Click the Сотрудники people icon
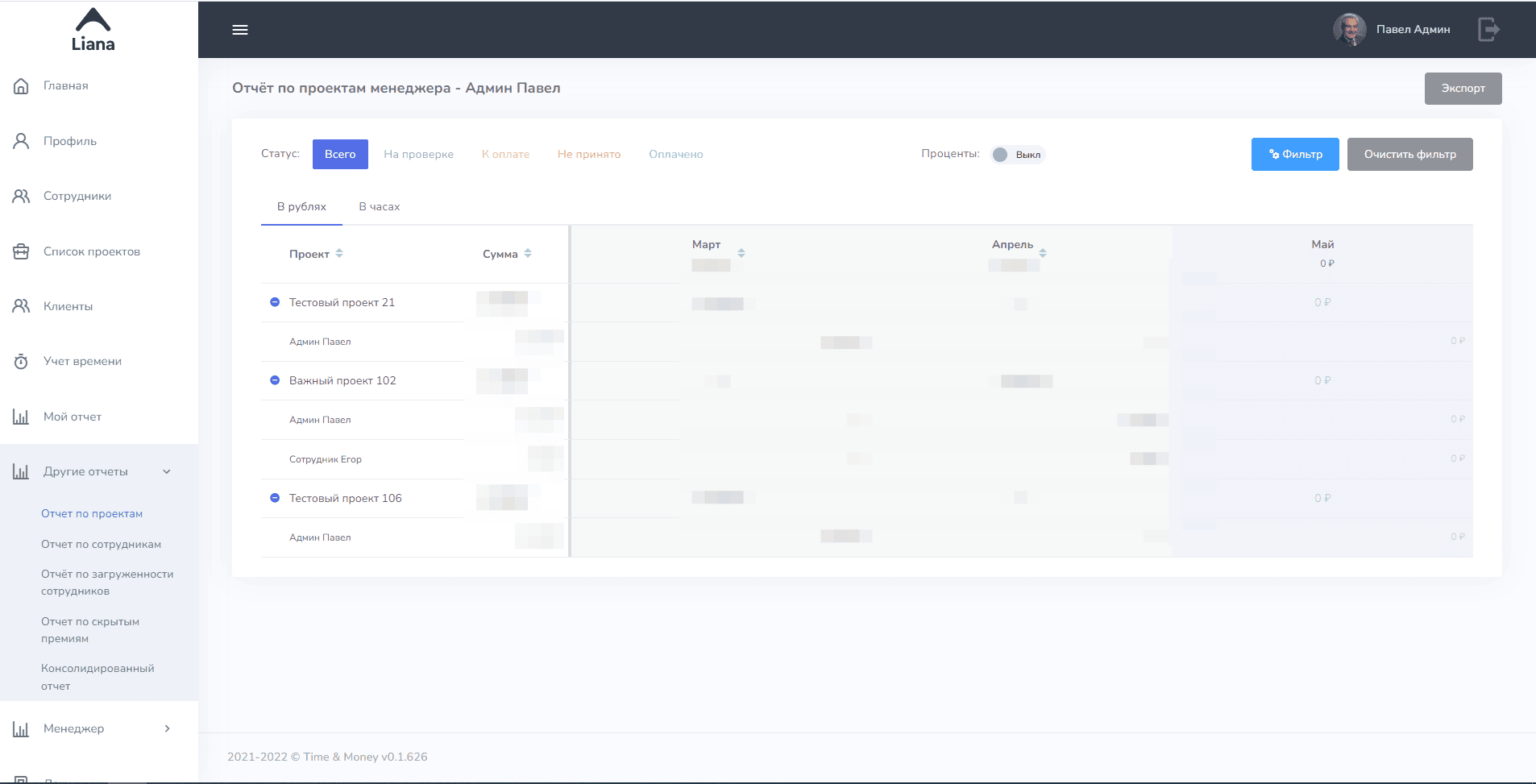The image size is (1536, 784). point(21,196)
